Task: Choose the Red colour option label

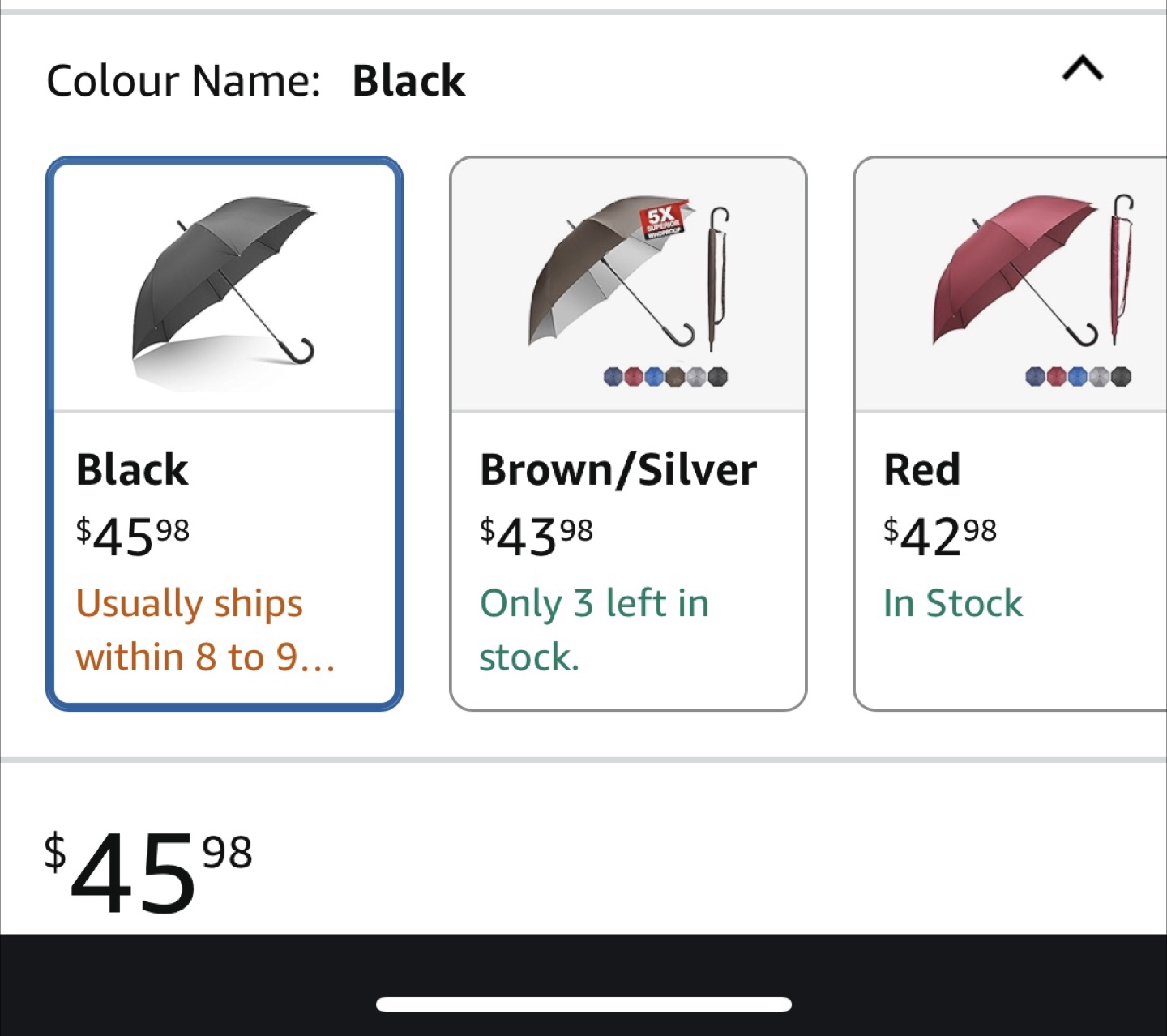Action: (x=922, y=469)
